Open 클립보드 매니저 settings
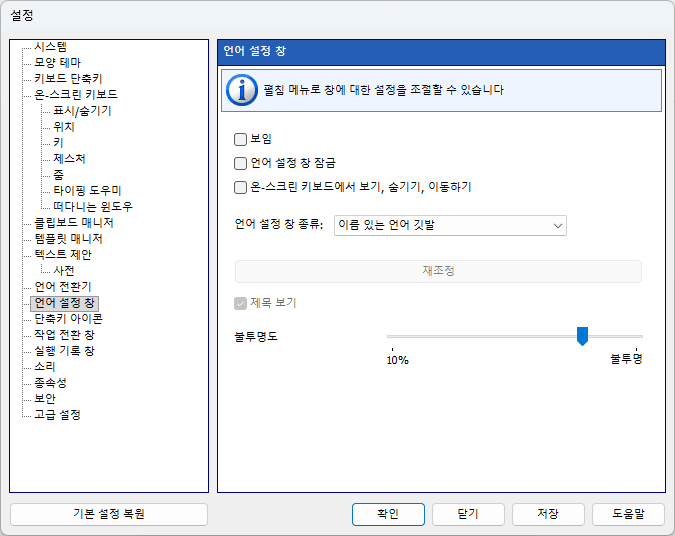This screenshot has height=536, width=675. coord(74,223)
